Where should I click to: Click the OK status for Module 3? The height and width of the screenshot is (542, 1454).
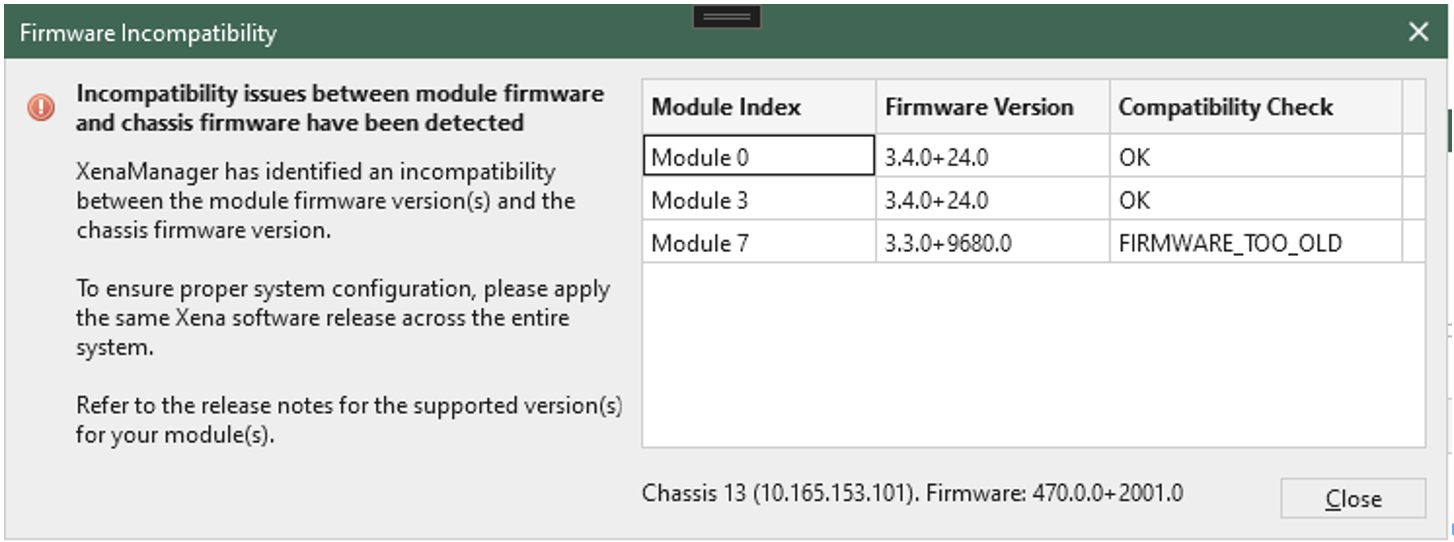click(x=1256, y=200)
